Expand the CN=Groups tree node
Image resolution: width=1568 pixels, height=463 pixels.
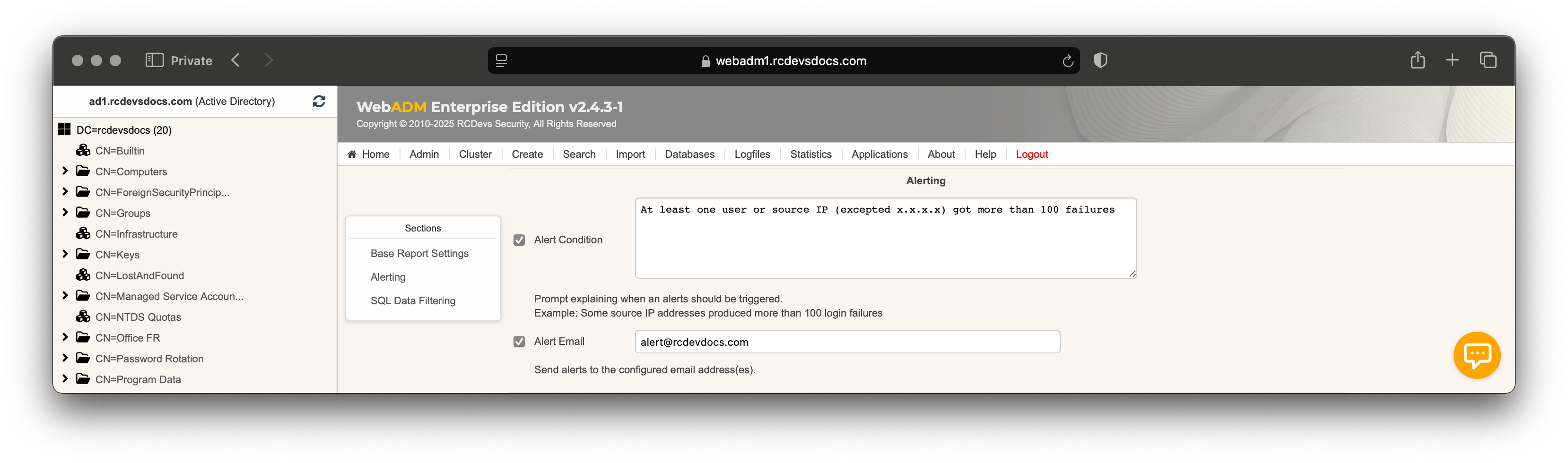[x=65, y=212]
